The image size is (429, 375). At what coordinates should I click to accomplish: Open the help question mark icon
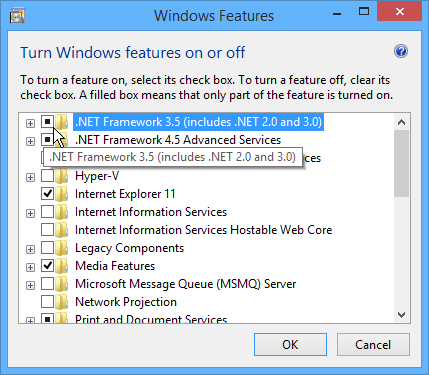click(x=401, y=51)
